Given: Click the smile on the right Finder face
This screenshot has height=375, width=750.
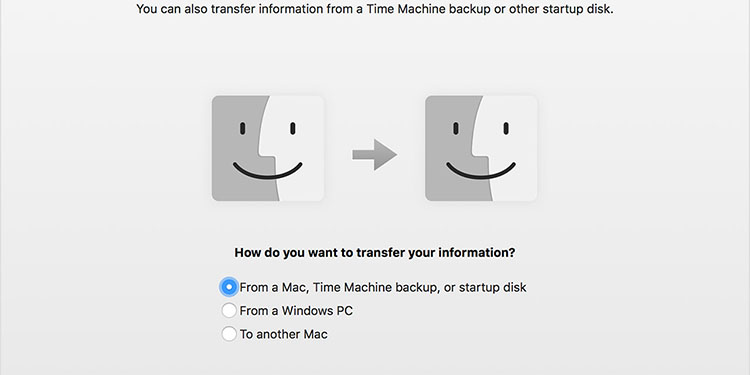Looking at the screenshot, I should pos(481,171).
